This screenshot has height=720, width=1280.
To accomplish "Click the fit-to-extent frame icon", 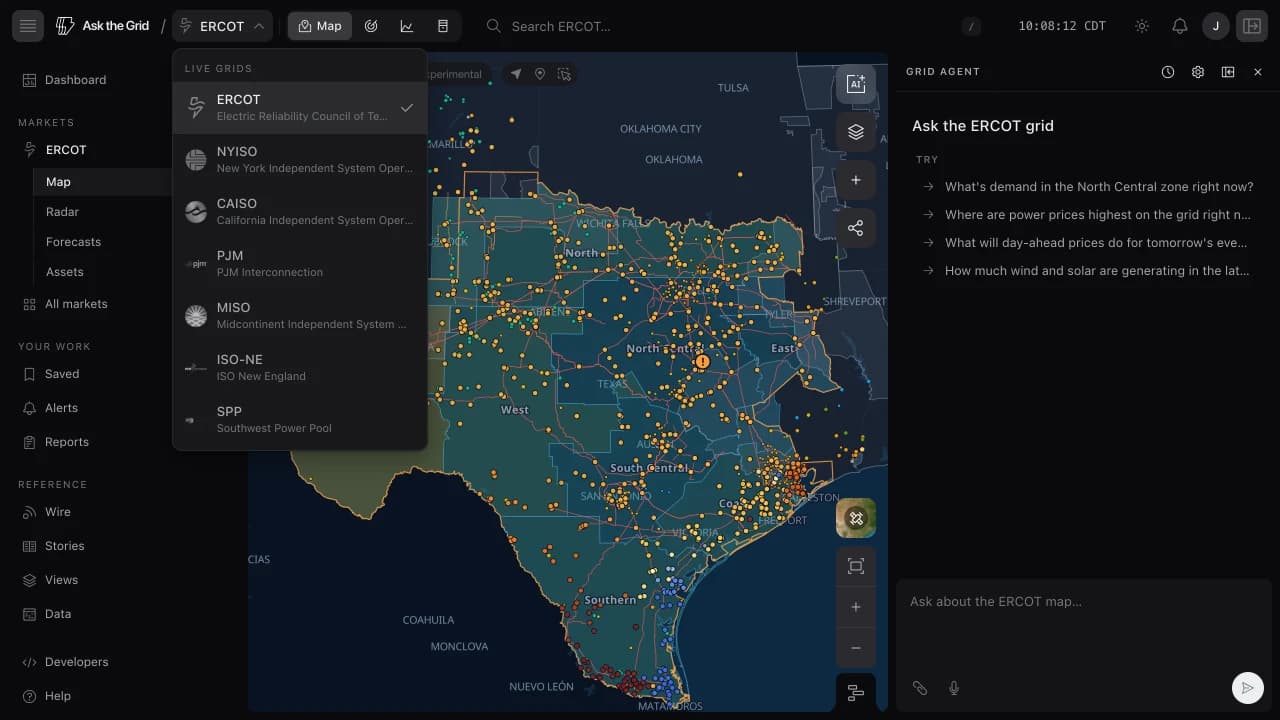I will 856,566.
